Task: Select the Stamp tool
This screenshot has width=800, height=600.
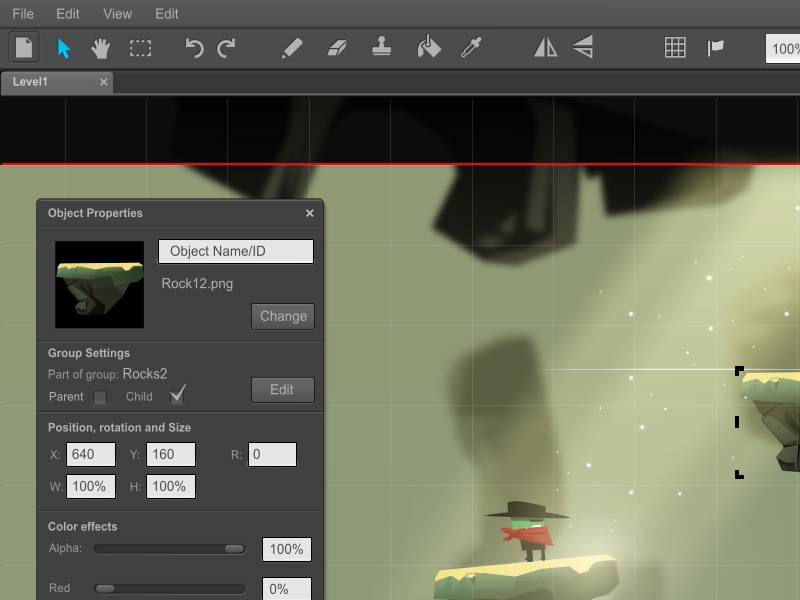Action: 381,47
